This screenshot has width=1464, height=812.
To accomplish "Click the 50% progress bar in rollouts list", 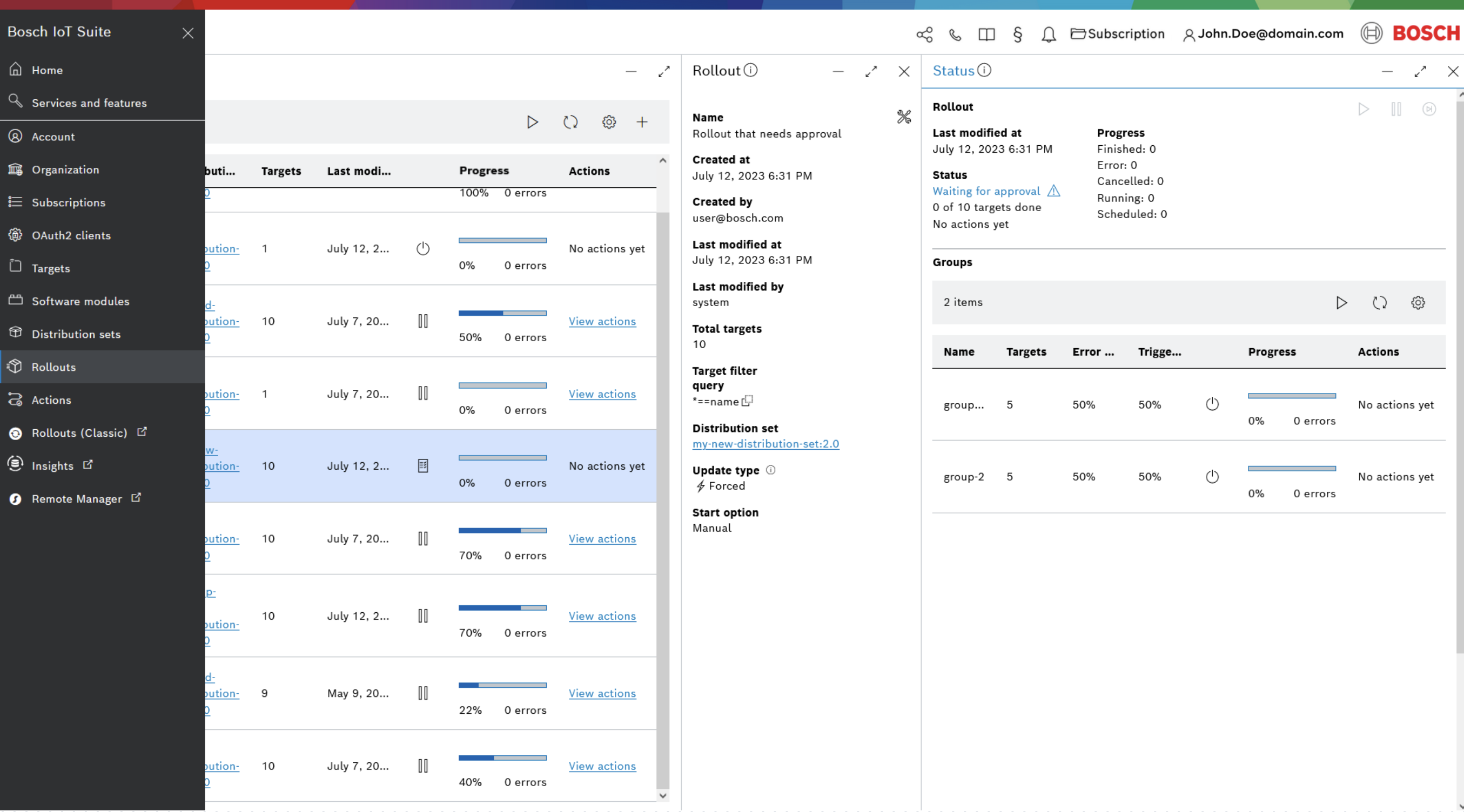I will [x=502, y=313].
